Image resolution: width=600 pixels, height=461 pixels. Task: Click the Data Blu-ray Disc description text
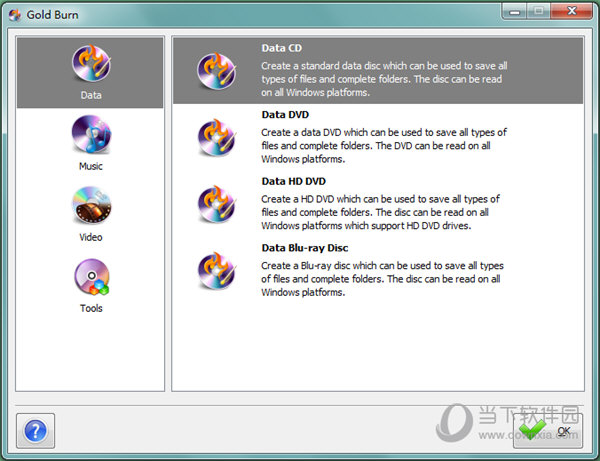coord(382,279)
